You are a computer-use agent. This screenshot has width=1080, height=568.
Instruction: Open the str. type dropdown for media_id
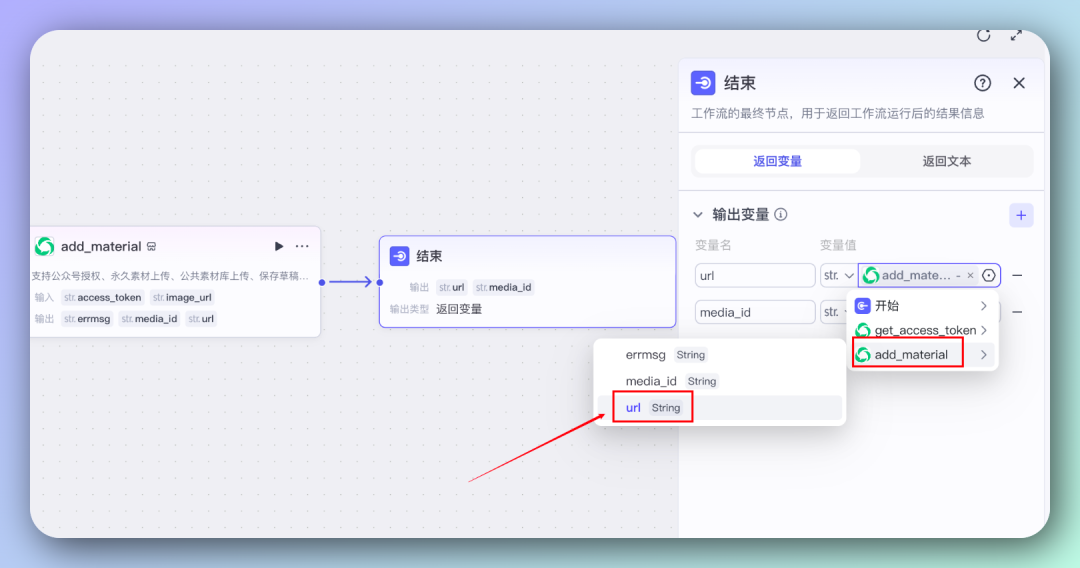835,312
